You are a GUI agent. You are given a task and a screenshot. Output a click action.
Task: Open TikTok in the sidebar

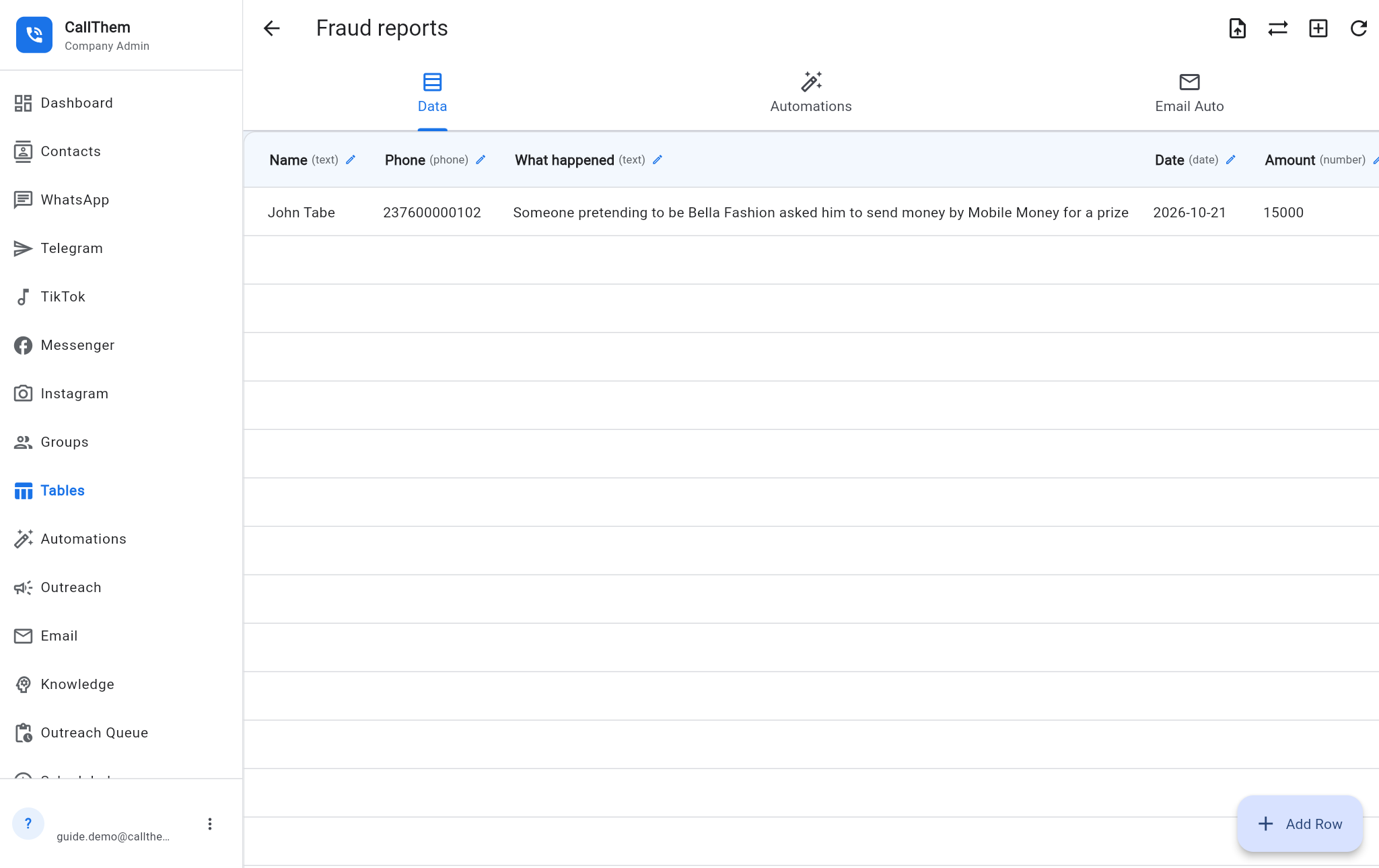(121, 297)
